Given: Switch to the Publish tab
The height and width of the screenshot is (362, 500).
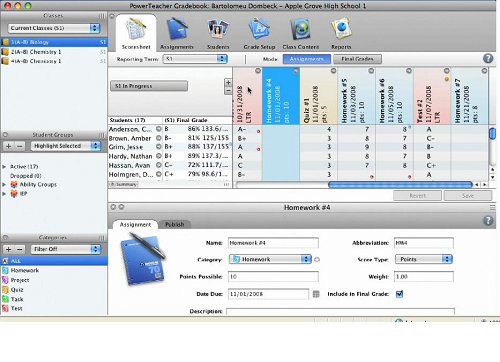Looking at the screenshot, I should tap(175, 224).
